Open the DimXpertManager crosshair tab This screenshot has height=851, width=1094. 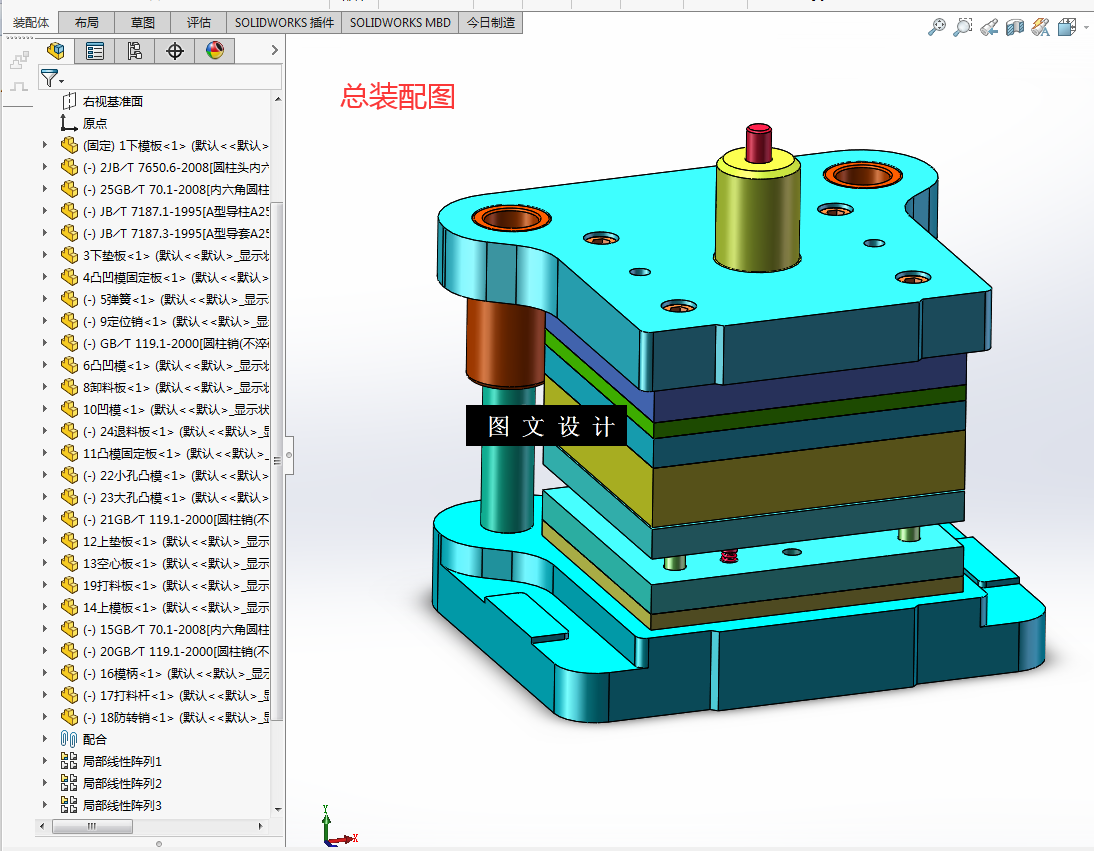click(174, 50)
